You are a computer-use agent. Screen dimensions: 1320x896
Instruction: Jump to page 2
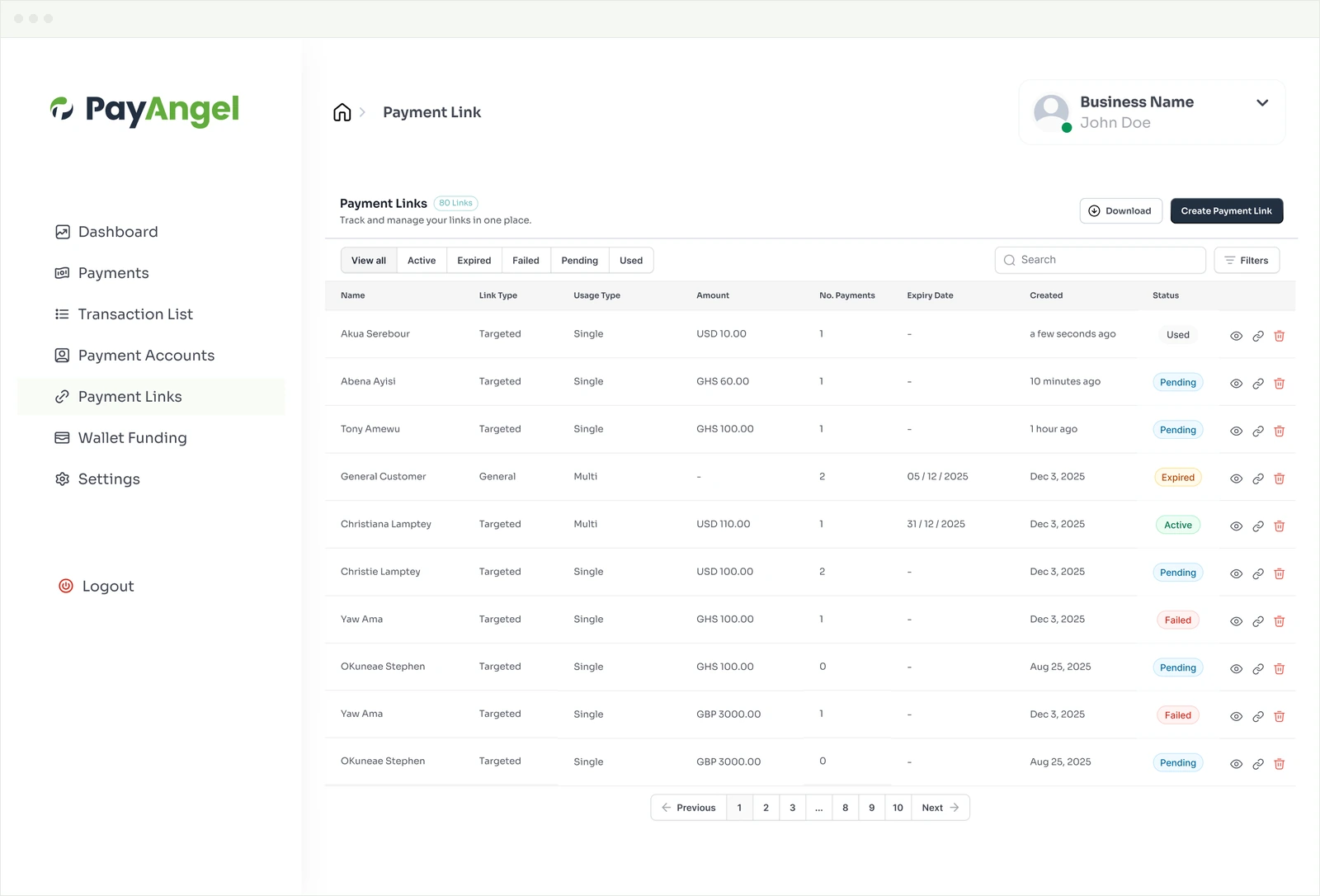[x=766, y=808]
